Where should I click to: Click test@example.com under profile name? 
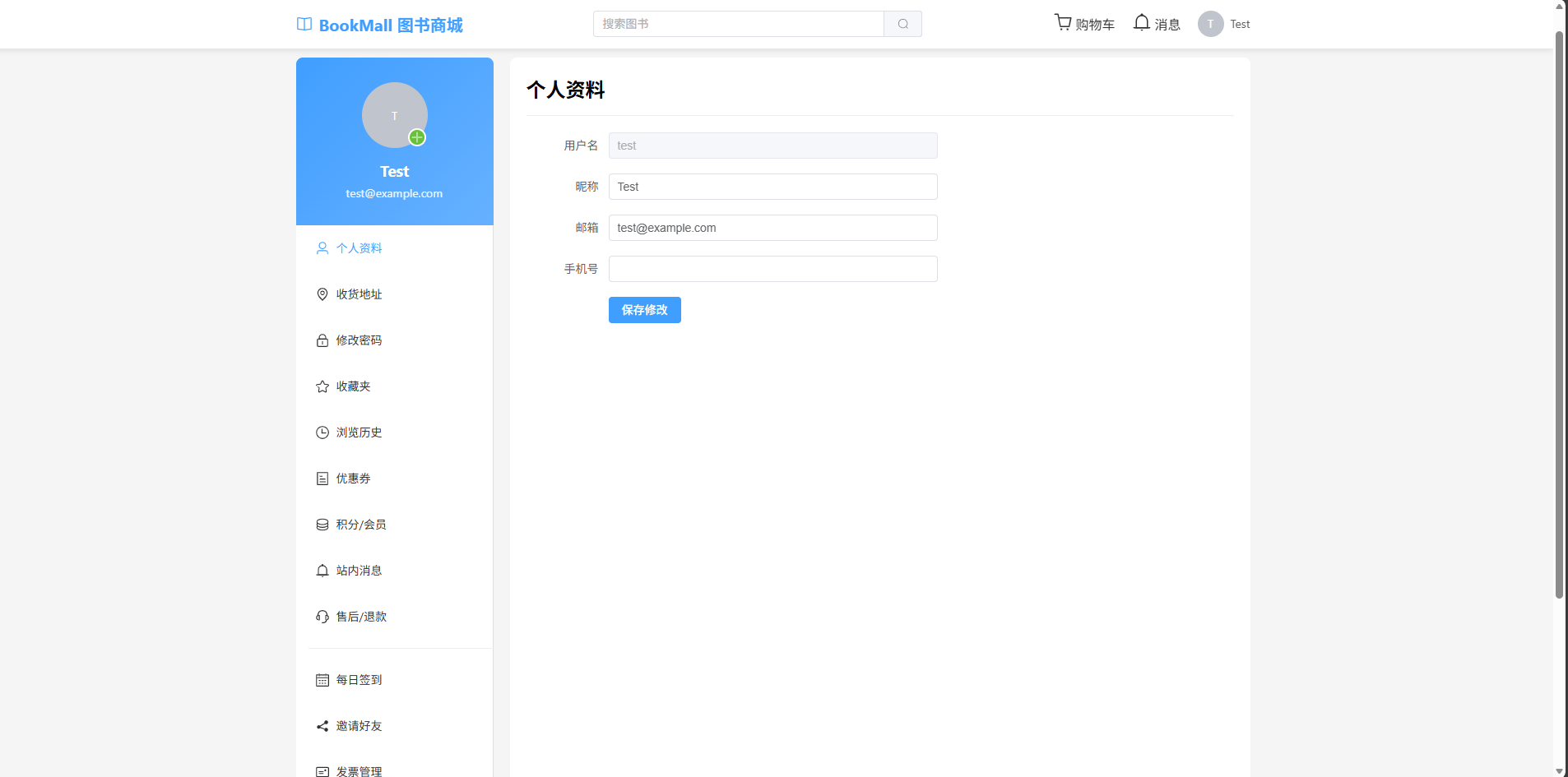pyautogui.click(x=394, y=193)
